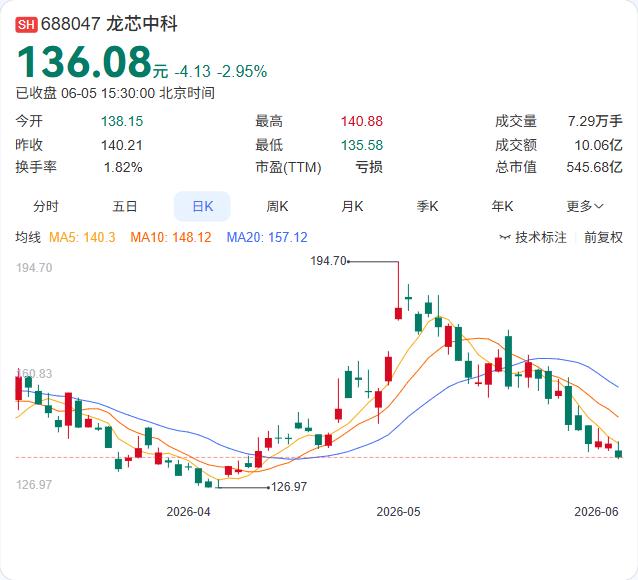Click the 194.70 y-axis label
The height and width of the screenshot is (580, 638).
coord(34,268)
